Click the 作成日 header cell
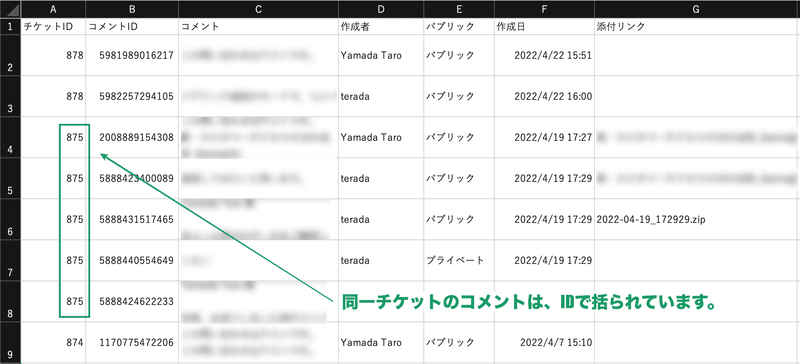 tap(543, 27)
